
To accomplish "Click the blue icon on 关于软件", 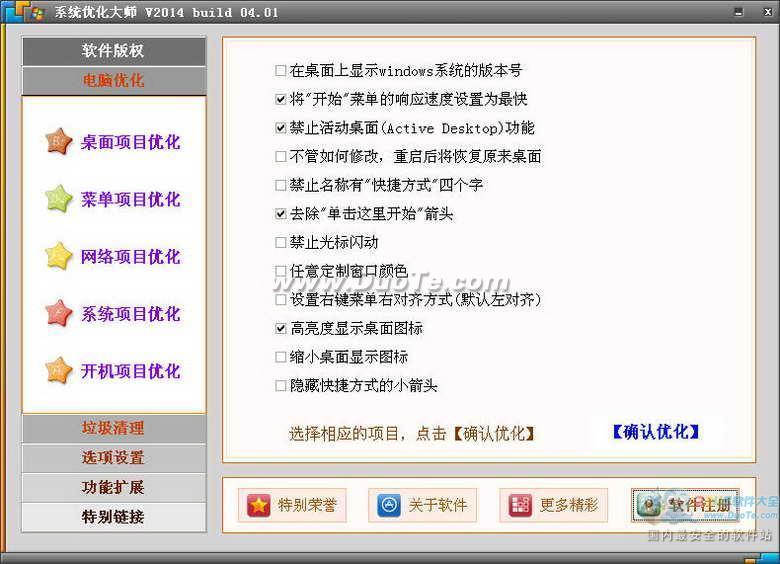I will [x=389, y=505].
